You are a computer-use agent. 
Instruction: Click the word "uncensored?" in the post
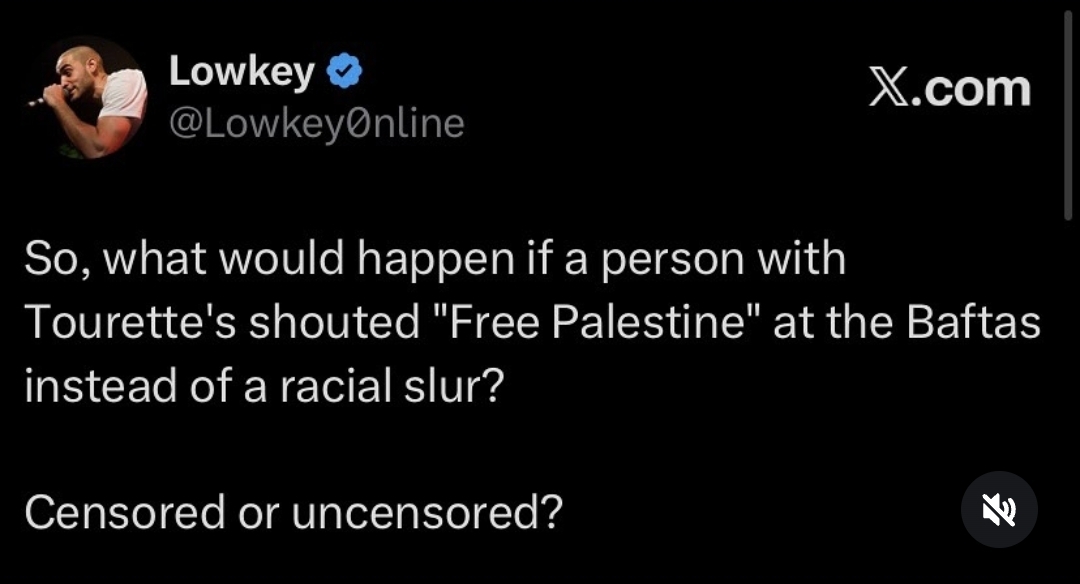click(426, 512)
